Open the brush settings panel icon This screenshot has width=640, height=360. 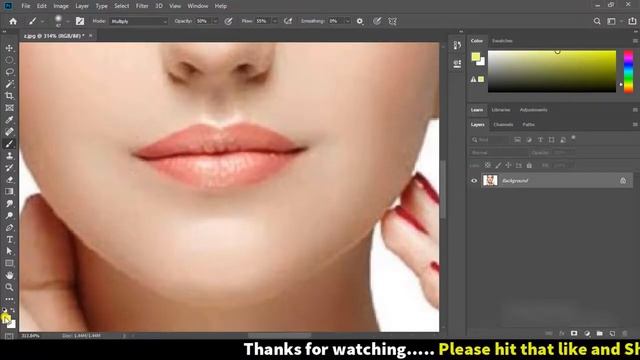tap(80, 21)
